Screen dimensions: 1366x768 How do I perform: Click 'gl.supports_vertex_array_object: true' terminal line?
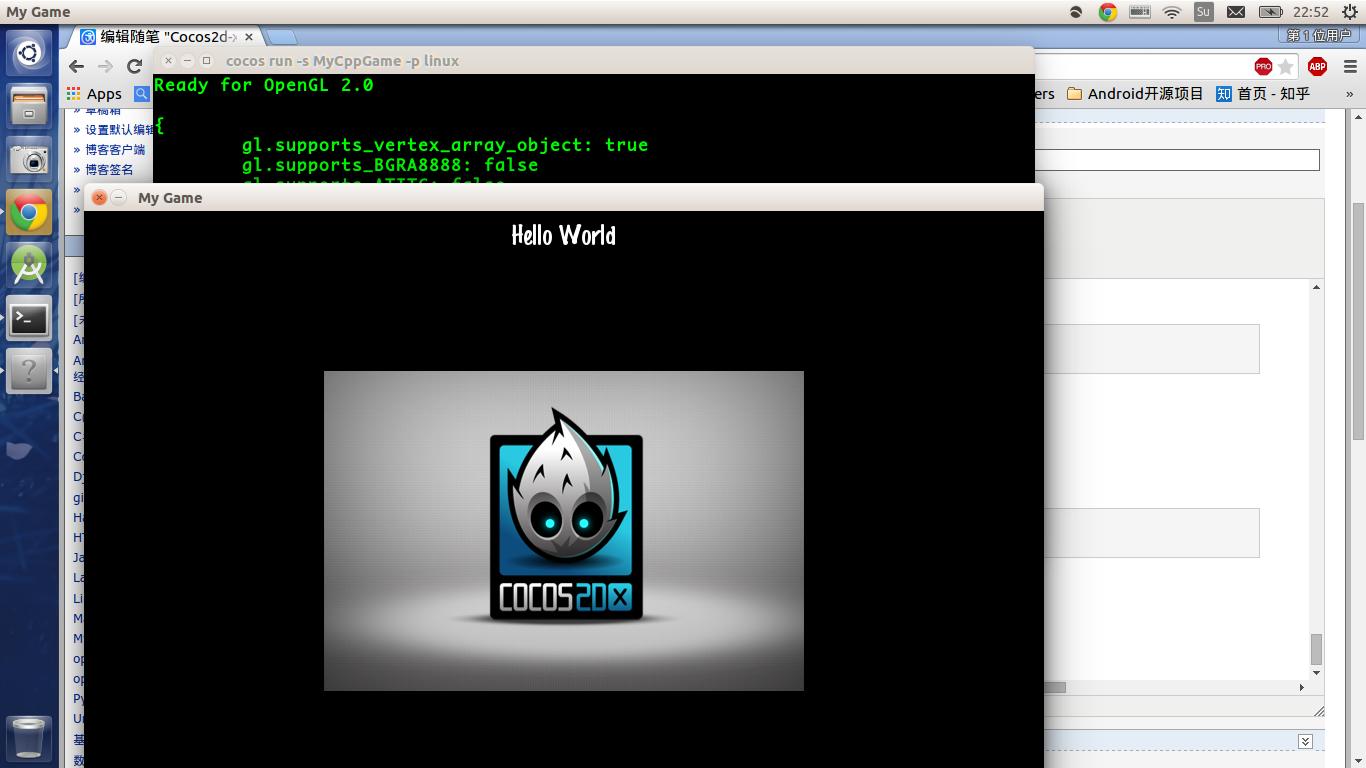[x=445, y=145]
